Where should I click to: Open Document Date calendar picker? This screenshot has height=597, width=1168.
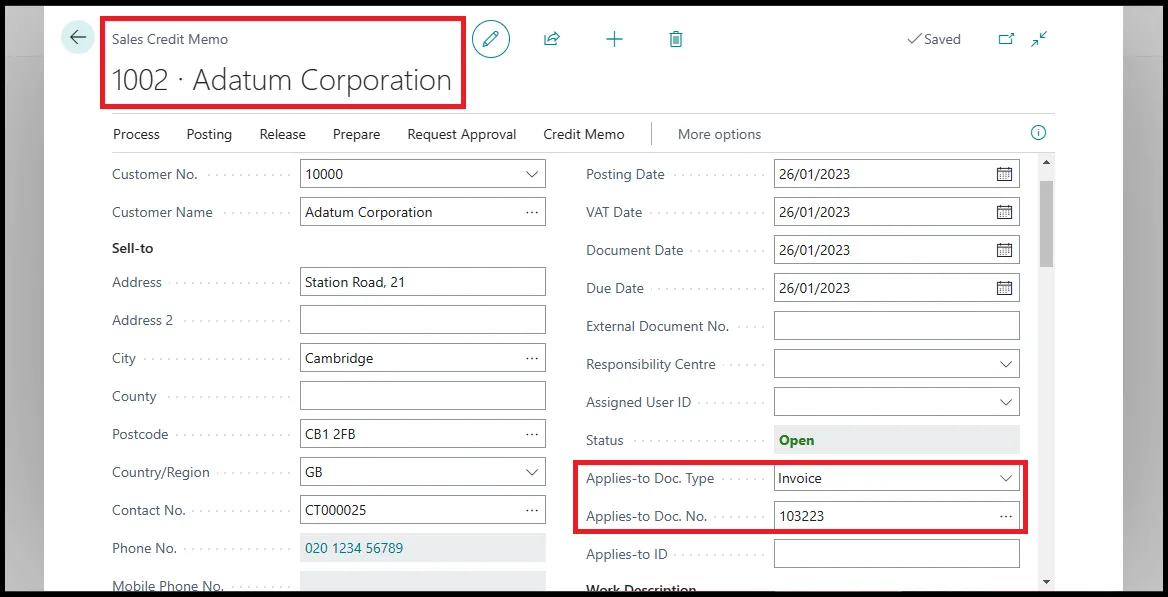pos(1004,250)
